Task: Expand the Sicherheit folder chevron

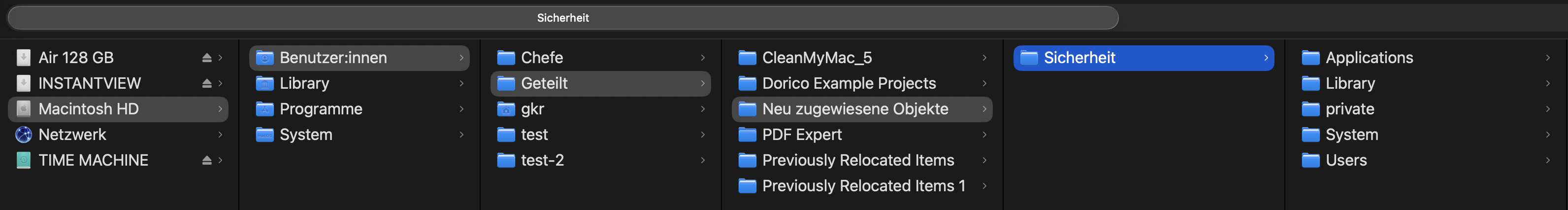Action: point(1266,58)
